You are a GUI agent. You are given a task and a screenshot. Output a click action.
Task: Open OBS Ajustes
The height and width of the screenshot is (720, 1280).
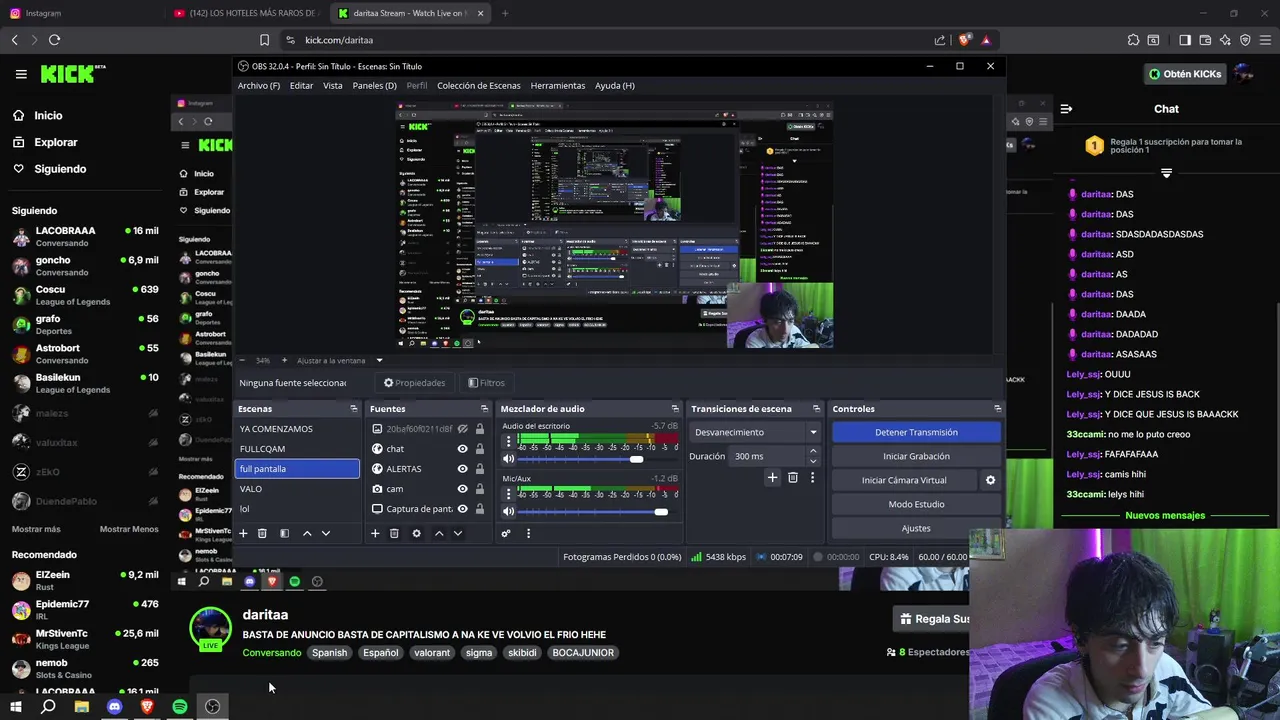coord(916,528)
